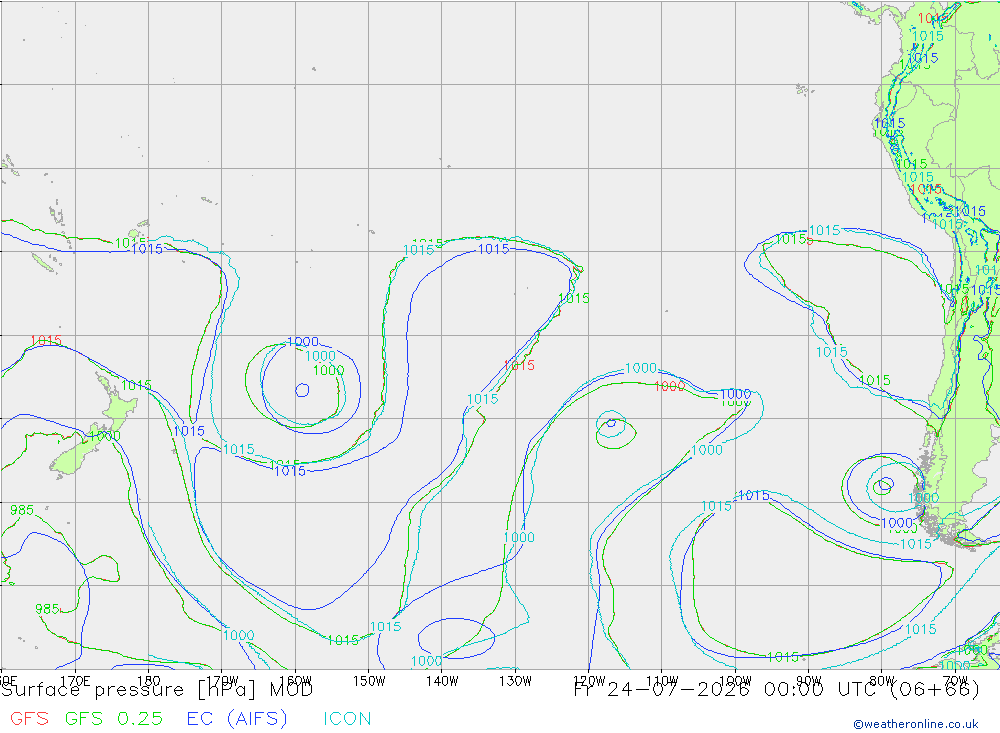Image resolution: width=1000 pixels, height=733 pixels.
Task: Click the 180 longitude label
Action: [149, 681]
